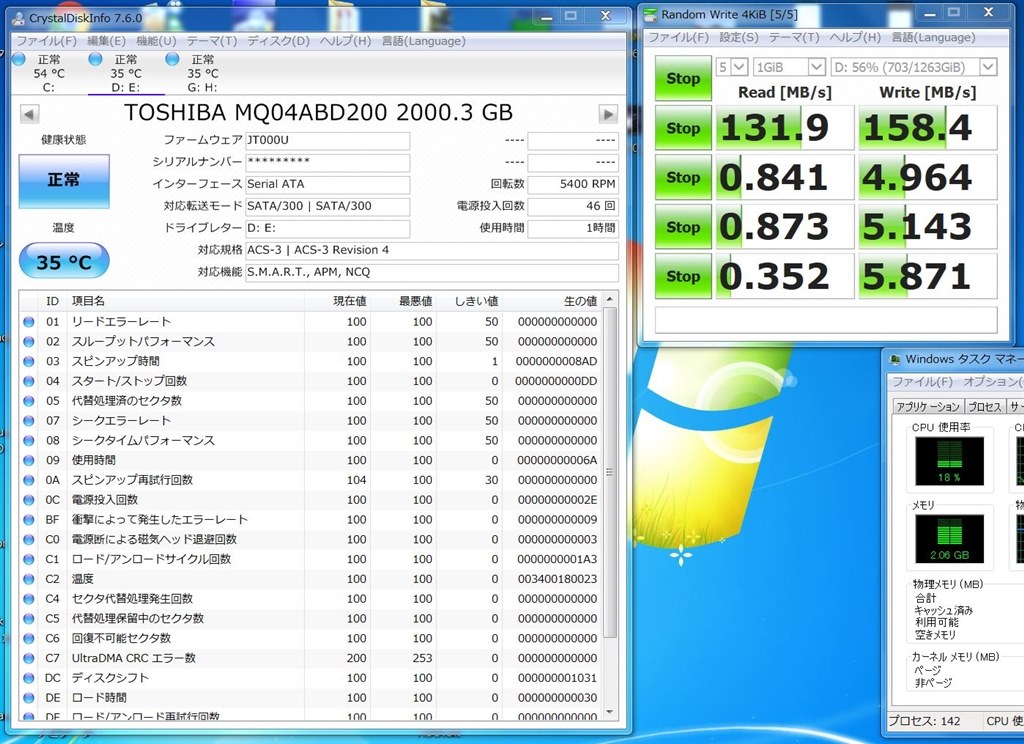
Task: Open ファイル(F) menu in CrystalDiskInfo
Action: [x=46, y=41]
